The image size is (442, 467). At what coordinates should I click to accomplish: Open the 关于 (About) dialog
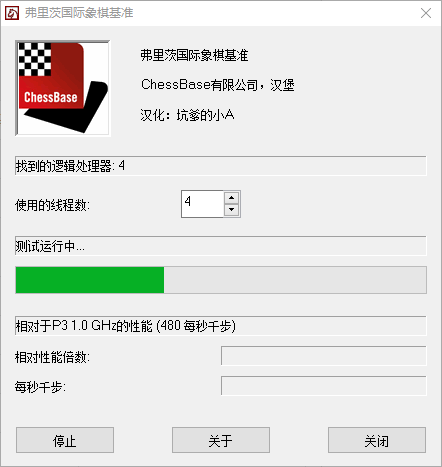[x=221, y=440]
